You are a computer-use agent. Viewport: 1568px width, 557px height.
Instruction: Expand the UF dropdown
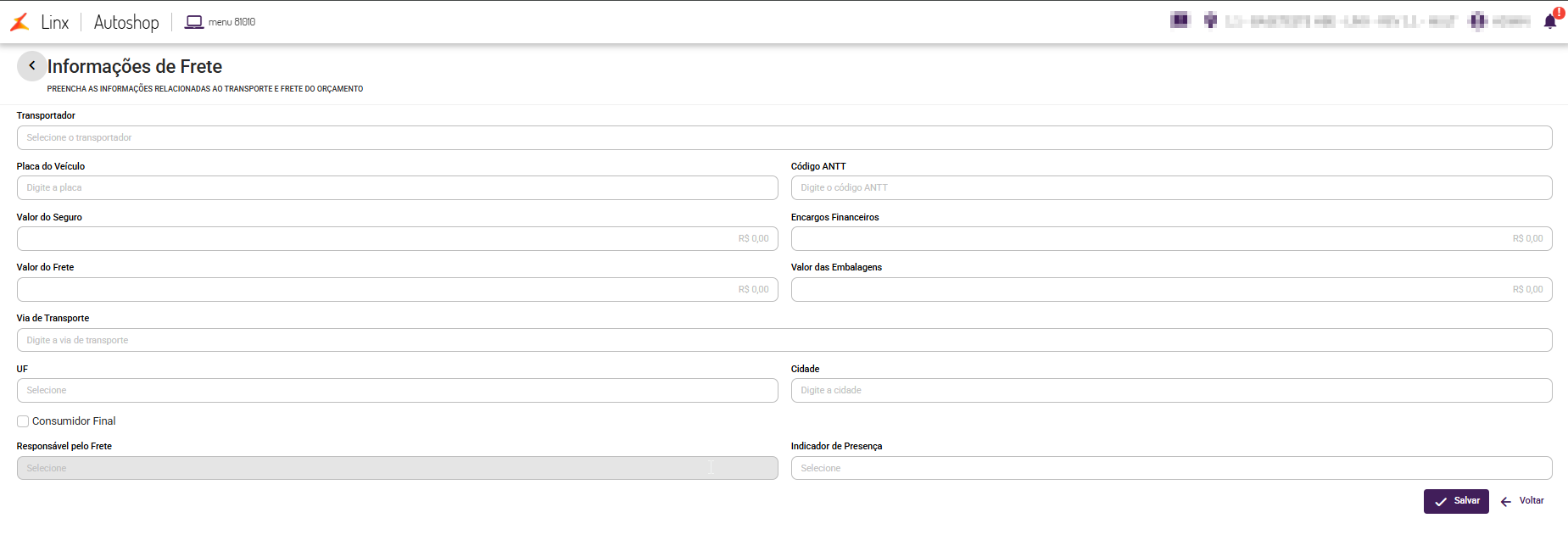tap(397, 391)
